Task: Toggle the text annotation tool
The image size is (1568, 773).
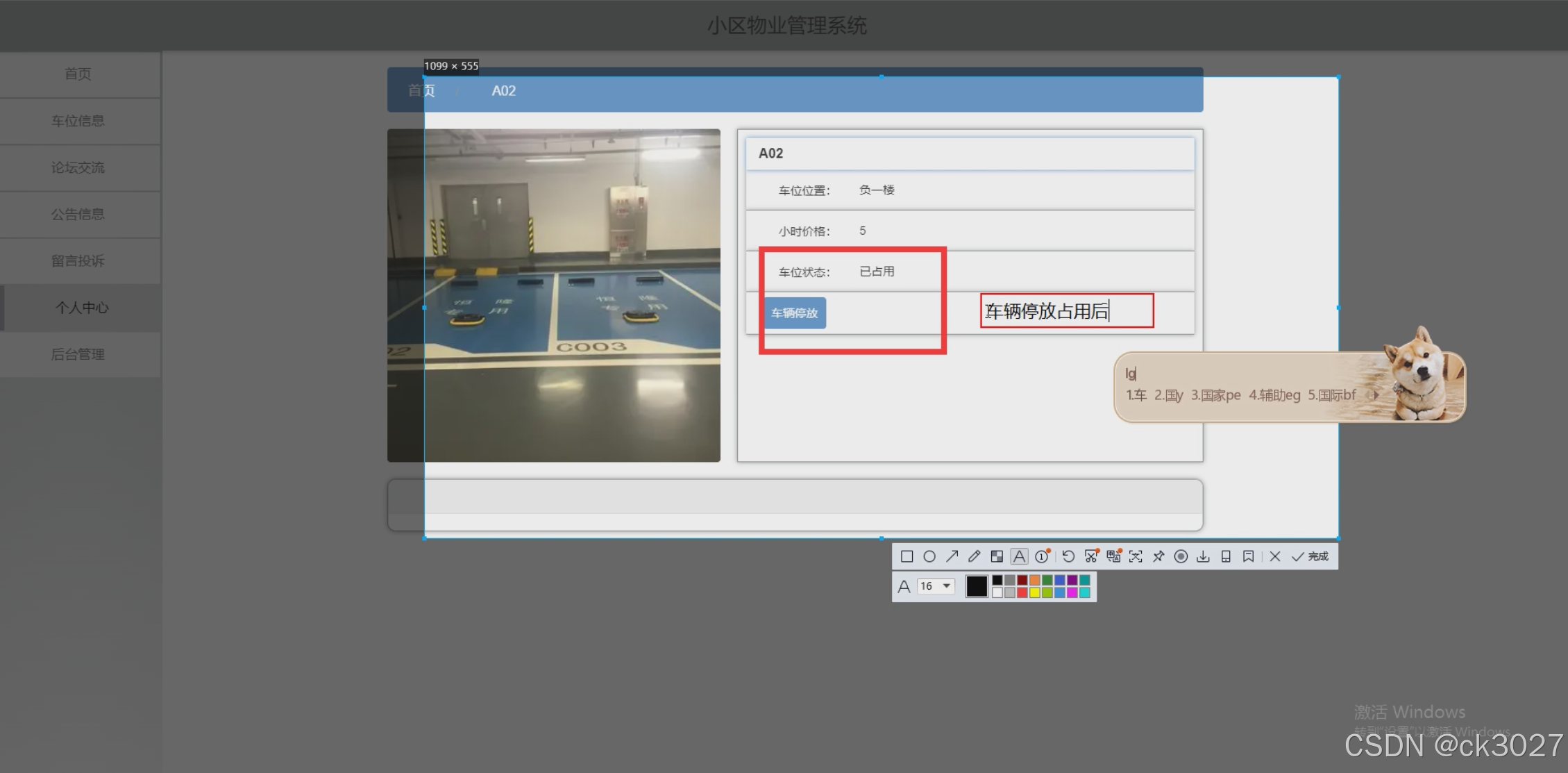Action: point(1019,556)
